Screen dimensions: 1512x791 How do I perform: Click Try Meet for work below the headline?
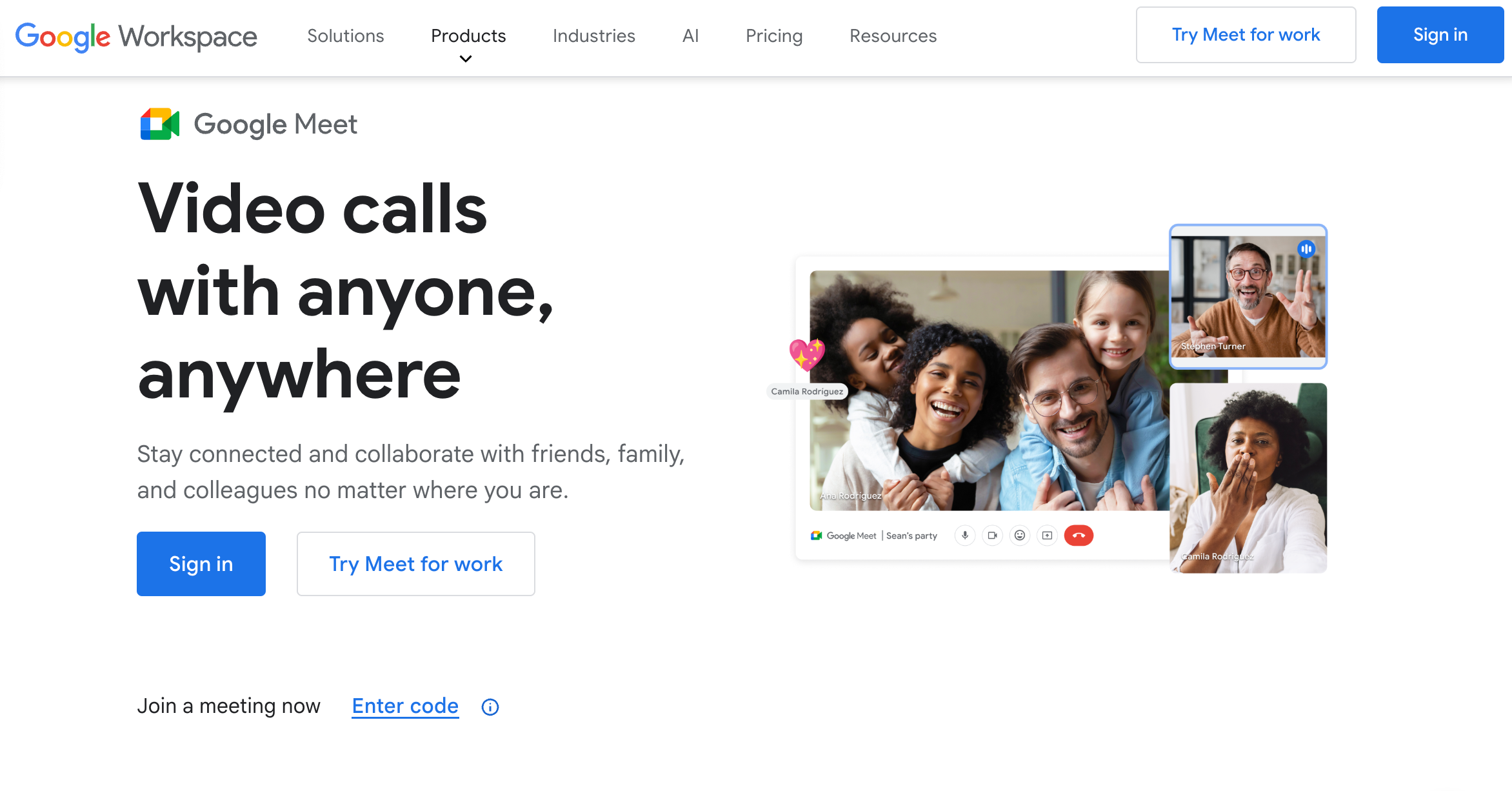coord(416,564)
